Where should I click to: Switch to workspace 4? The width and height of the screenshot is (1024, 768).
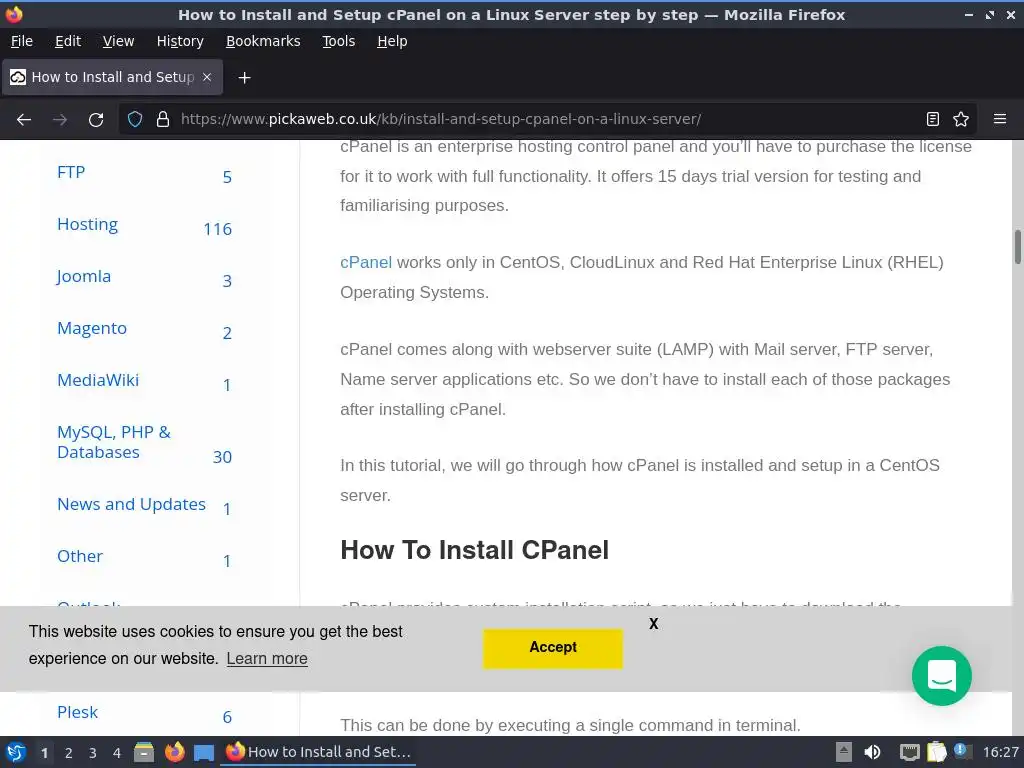[x=117, y=753]
